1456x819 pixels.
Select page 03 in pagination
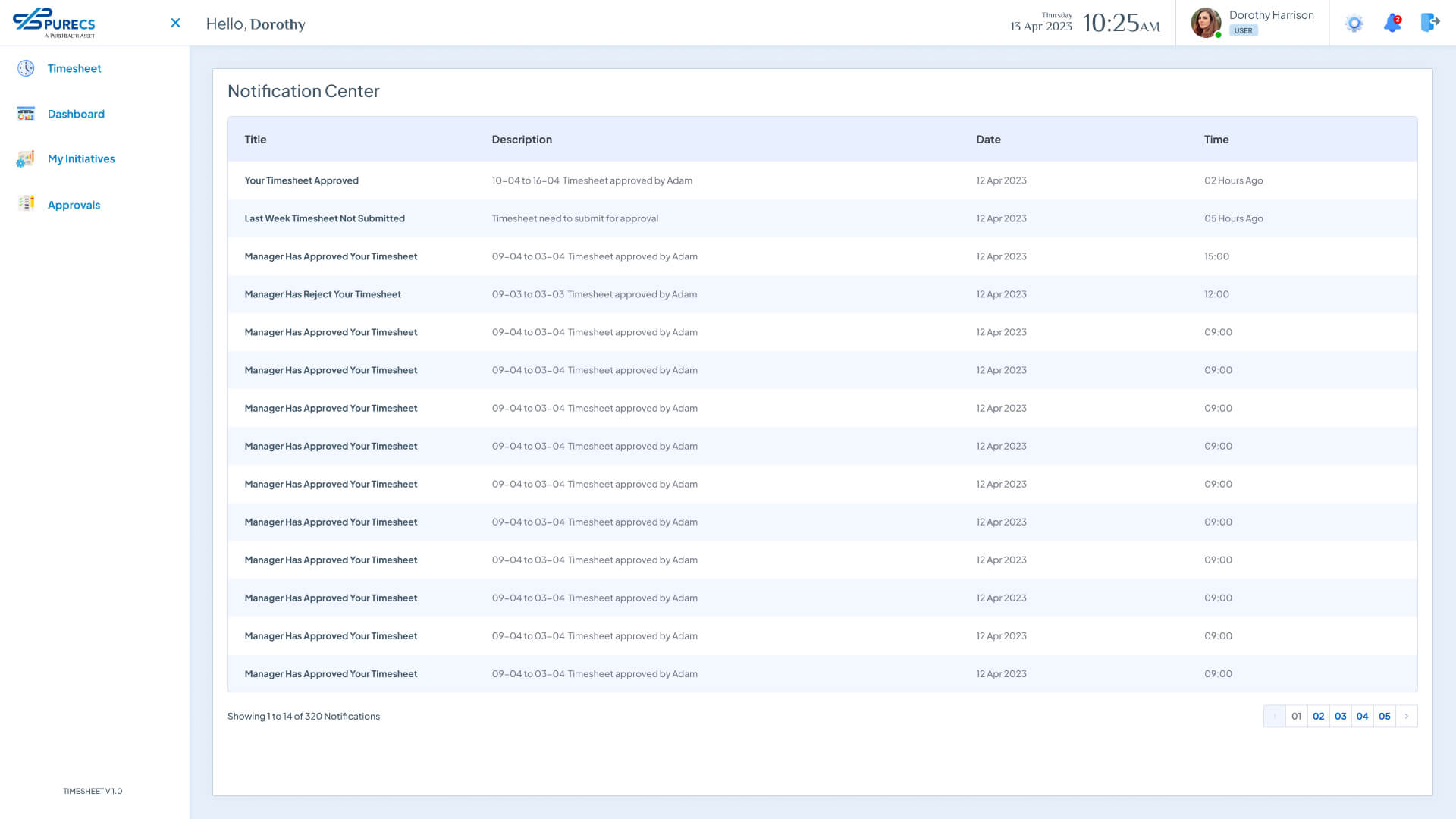point(1341,716)
